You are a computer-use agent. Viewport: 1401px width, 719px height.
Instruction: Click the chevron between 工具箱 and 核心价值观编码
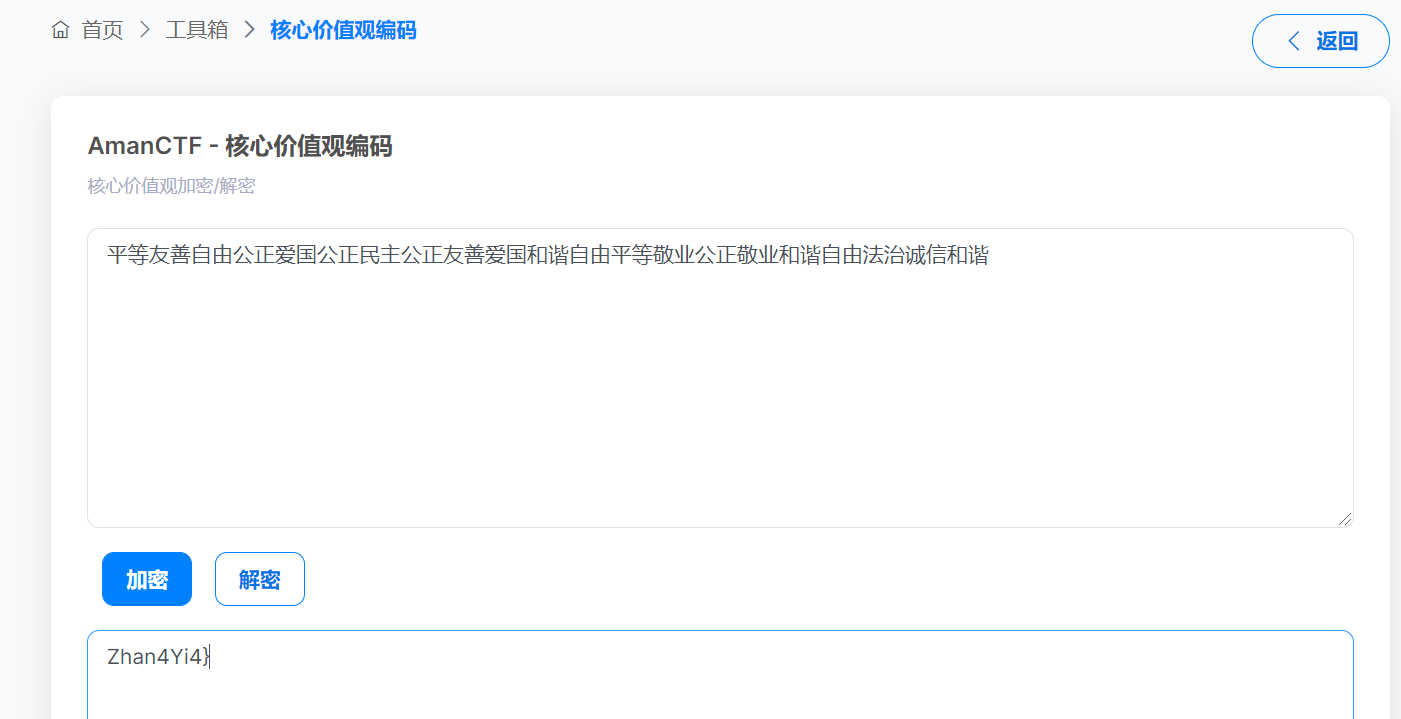click(250, 31)
